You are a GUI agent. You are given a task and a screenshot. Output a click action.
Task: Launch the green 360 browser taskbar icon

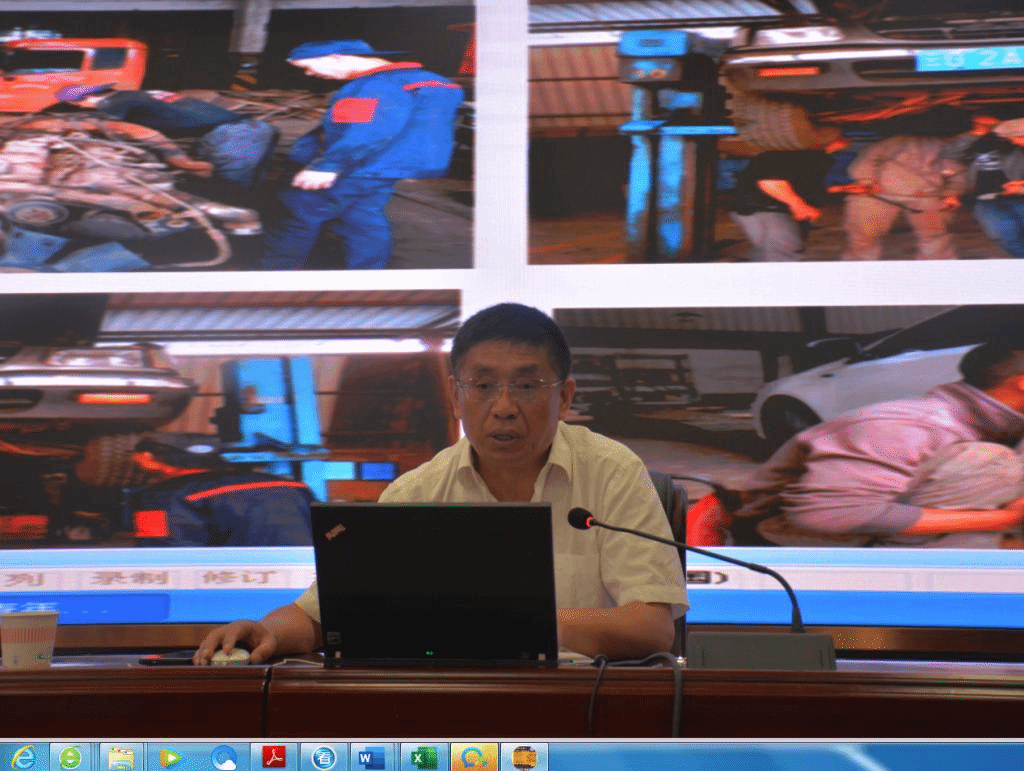70,757
